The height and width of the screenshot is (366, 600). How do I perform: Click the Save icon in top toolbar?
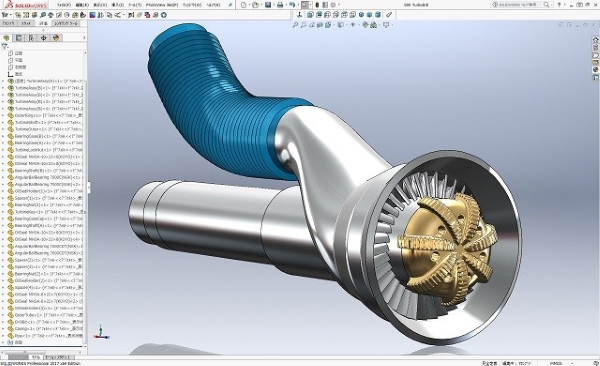click(x=268, y=5)
